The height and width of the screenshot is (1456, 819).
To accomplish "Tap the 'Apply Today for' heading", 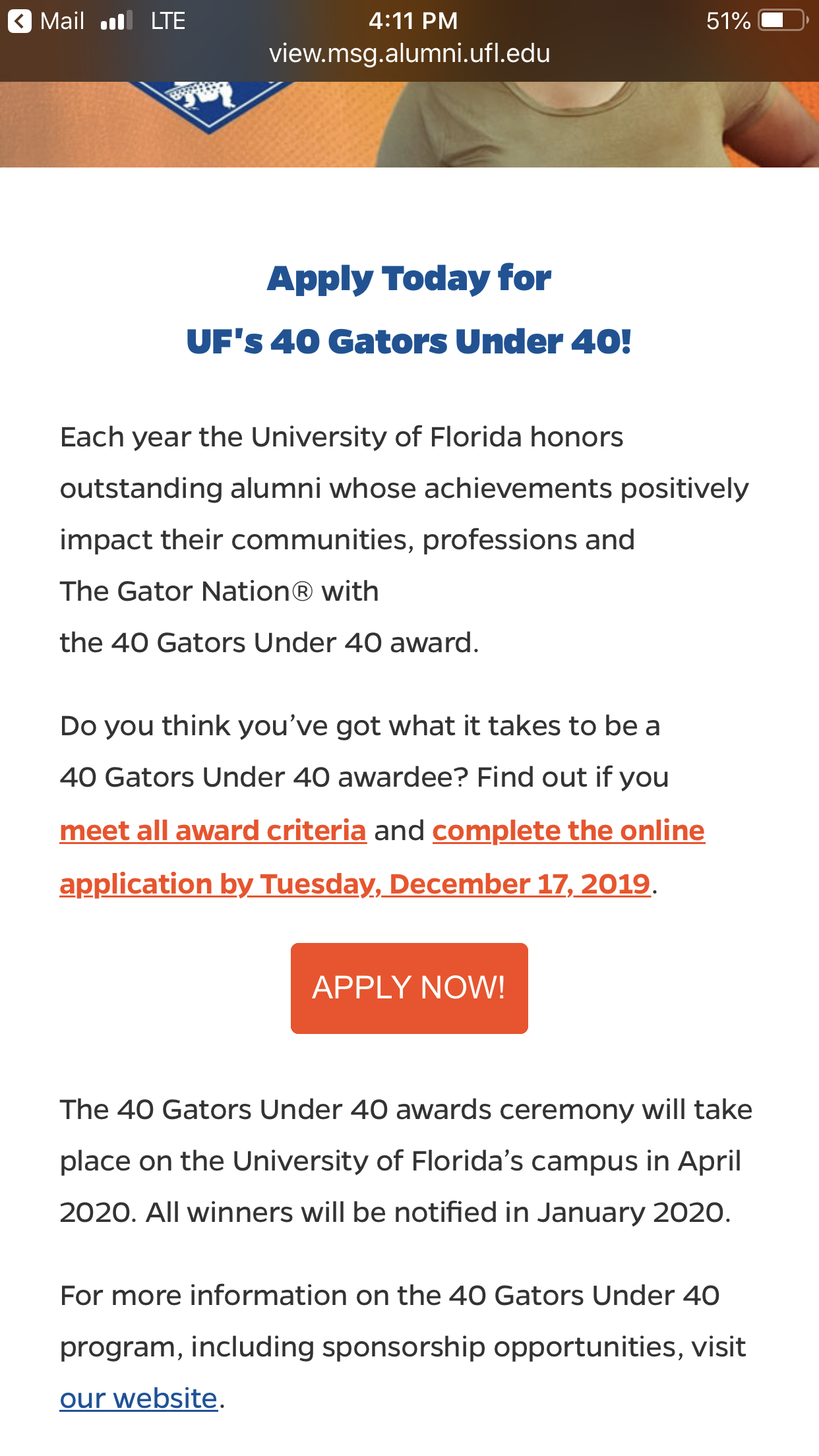I will (409, 278).
